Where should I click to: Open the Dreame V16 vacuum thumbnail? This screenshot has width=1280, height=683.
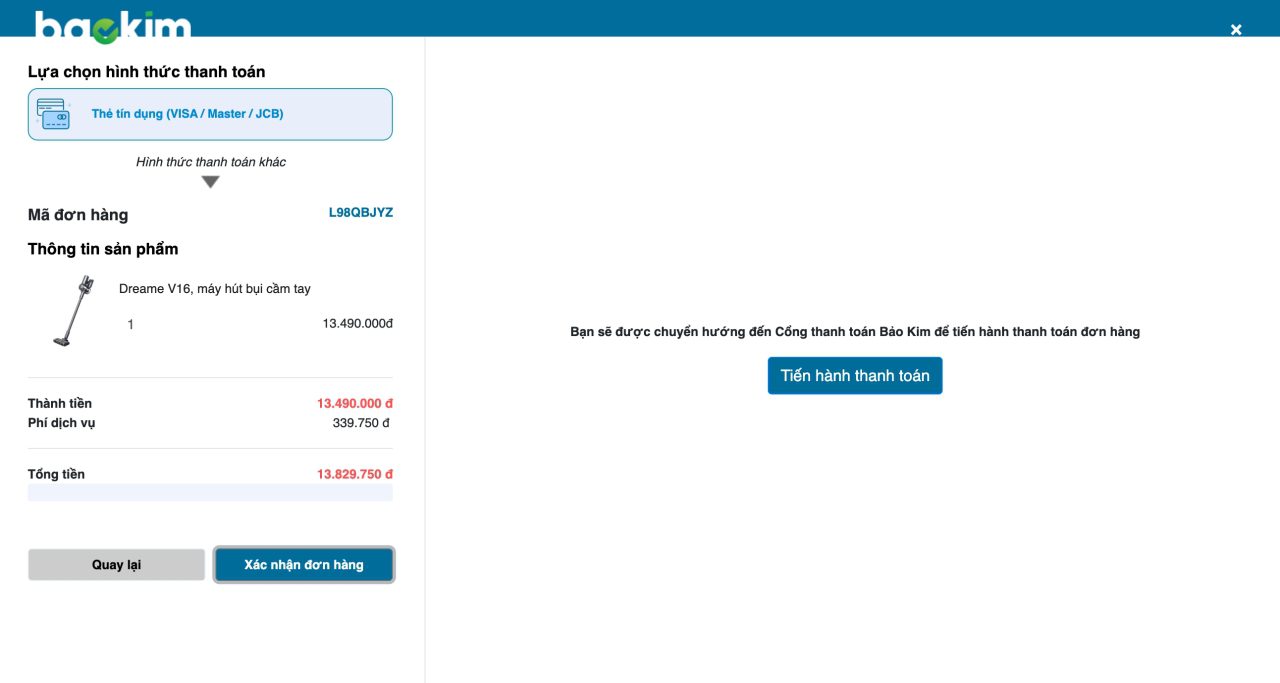coord(73,311)
